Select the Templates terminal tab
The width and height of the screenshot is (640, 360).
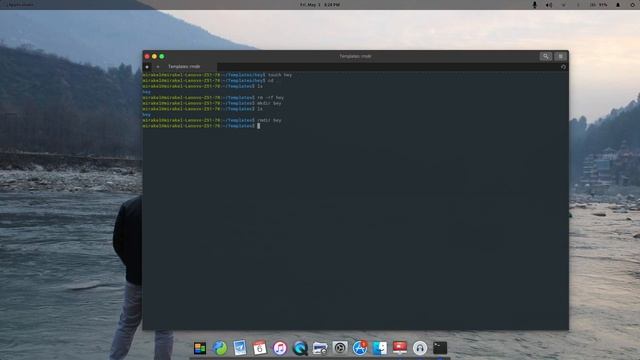(x=184, y=67)
